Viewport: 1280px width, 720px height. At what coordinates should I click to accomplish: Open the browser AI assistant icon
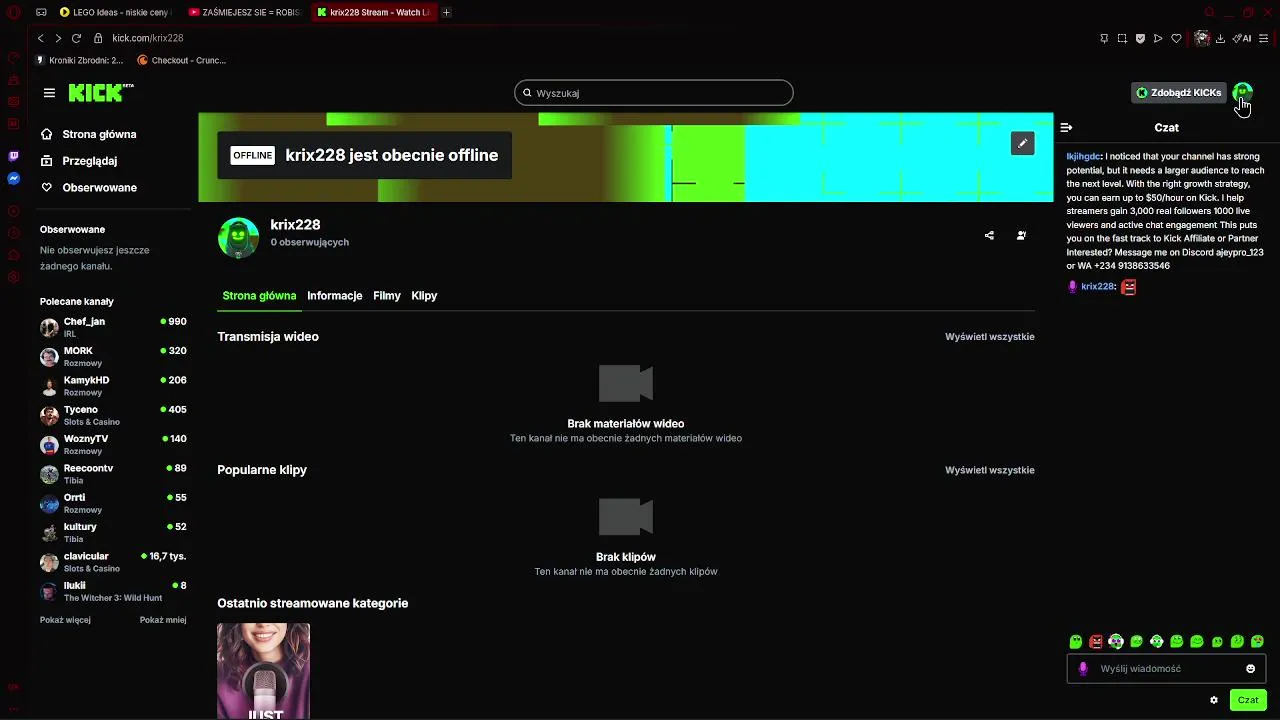tap(1243, 38)
